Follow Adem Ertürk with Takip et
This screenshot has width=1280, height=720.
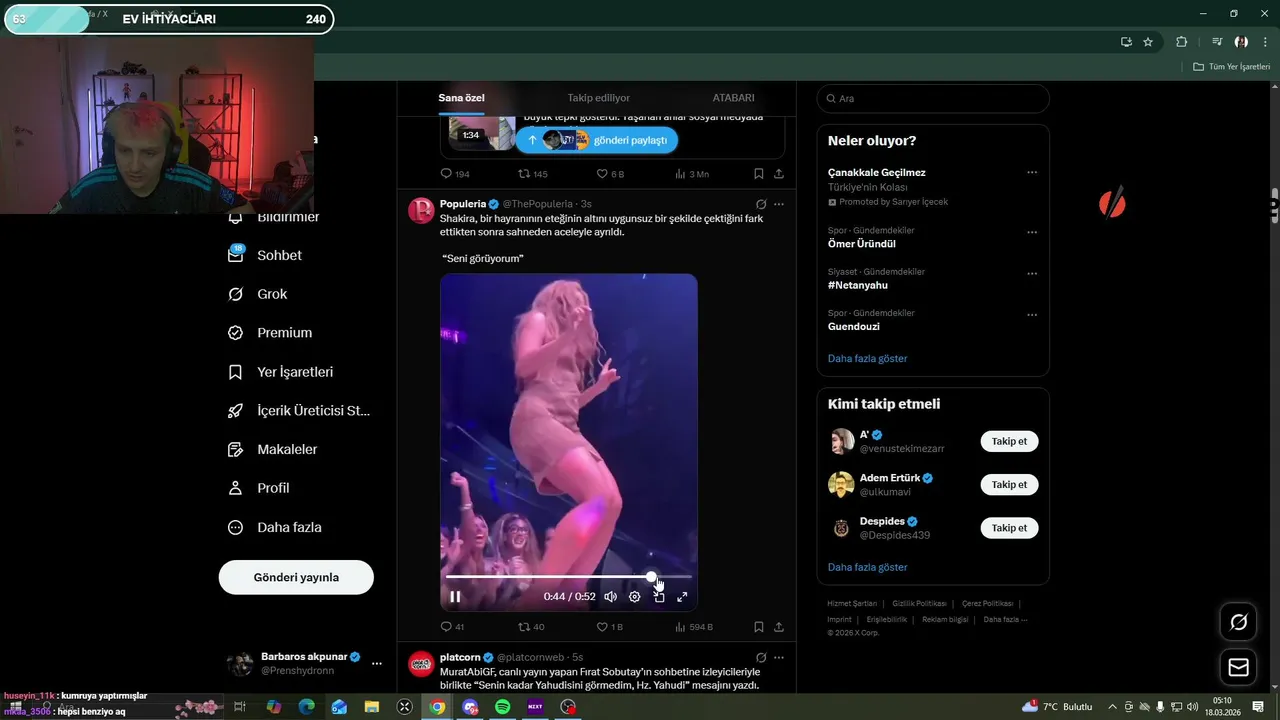[1009, 484]
